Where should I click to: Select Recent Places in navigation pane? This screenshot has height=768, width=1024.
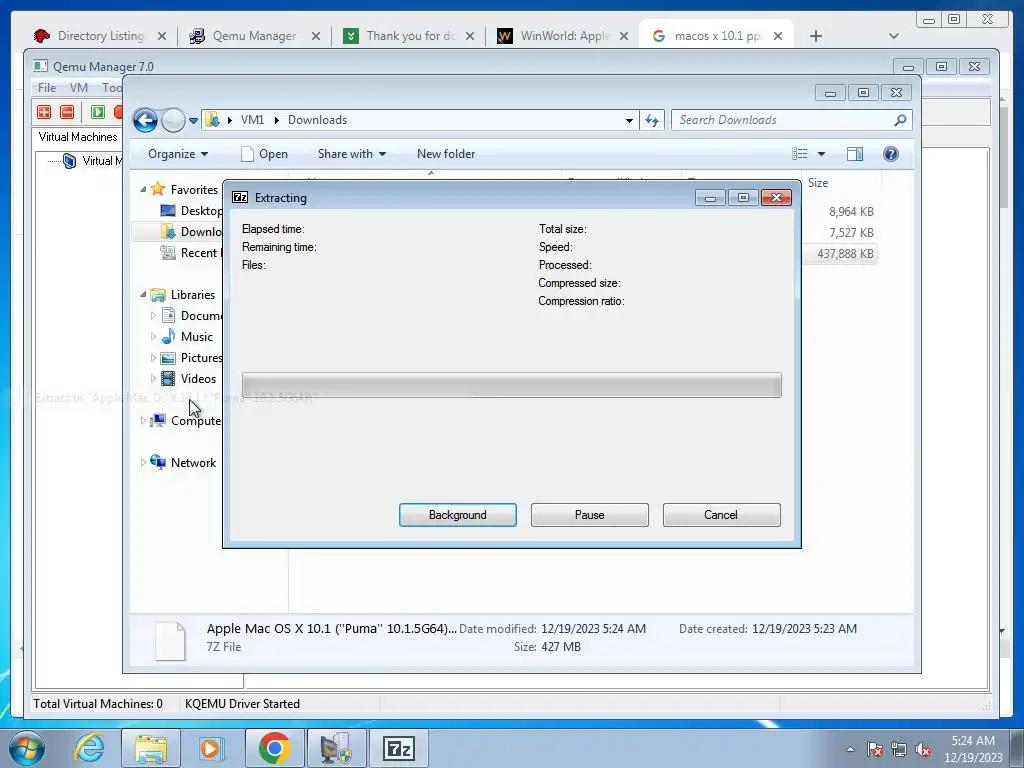pyautogui.click(x=200, y=253)
